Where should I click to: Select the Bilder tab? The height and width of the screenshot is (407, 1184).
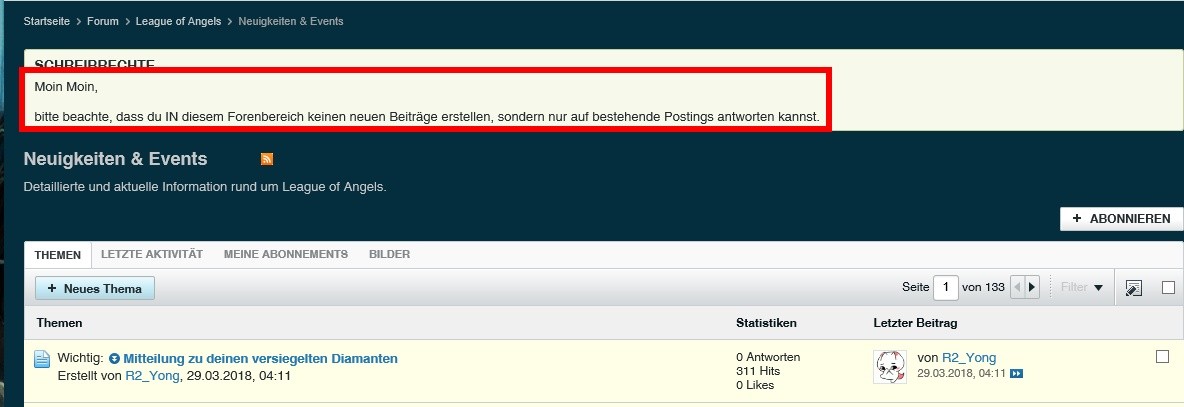coord(389,254)
